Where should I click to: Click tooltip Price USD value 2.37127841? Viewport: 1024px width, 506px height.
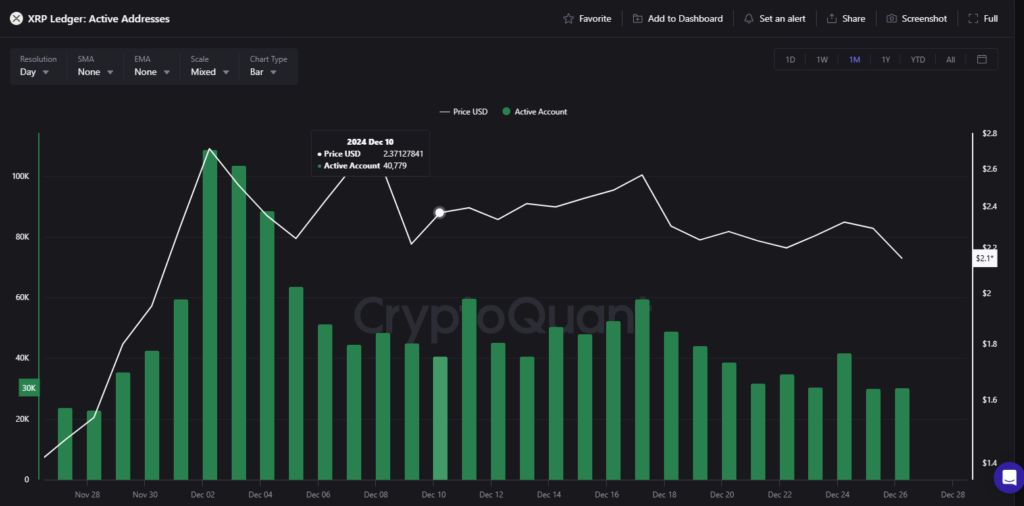(403, 153)
